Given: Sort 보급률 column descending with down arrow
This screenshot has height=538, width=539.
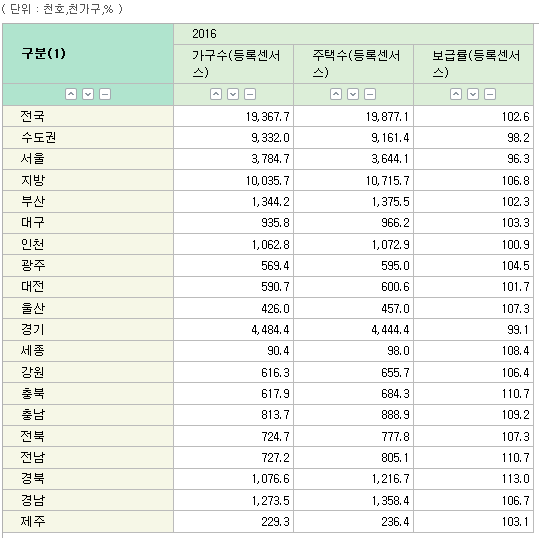Looking at the screenshot, I should 473,94.
